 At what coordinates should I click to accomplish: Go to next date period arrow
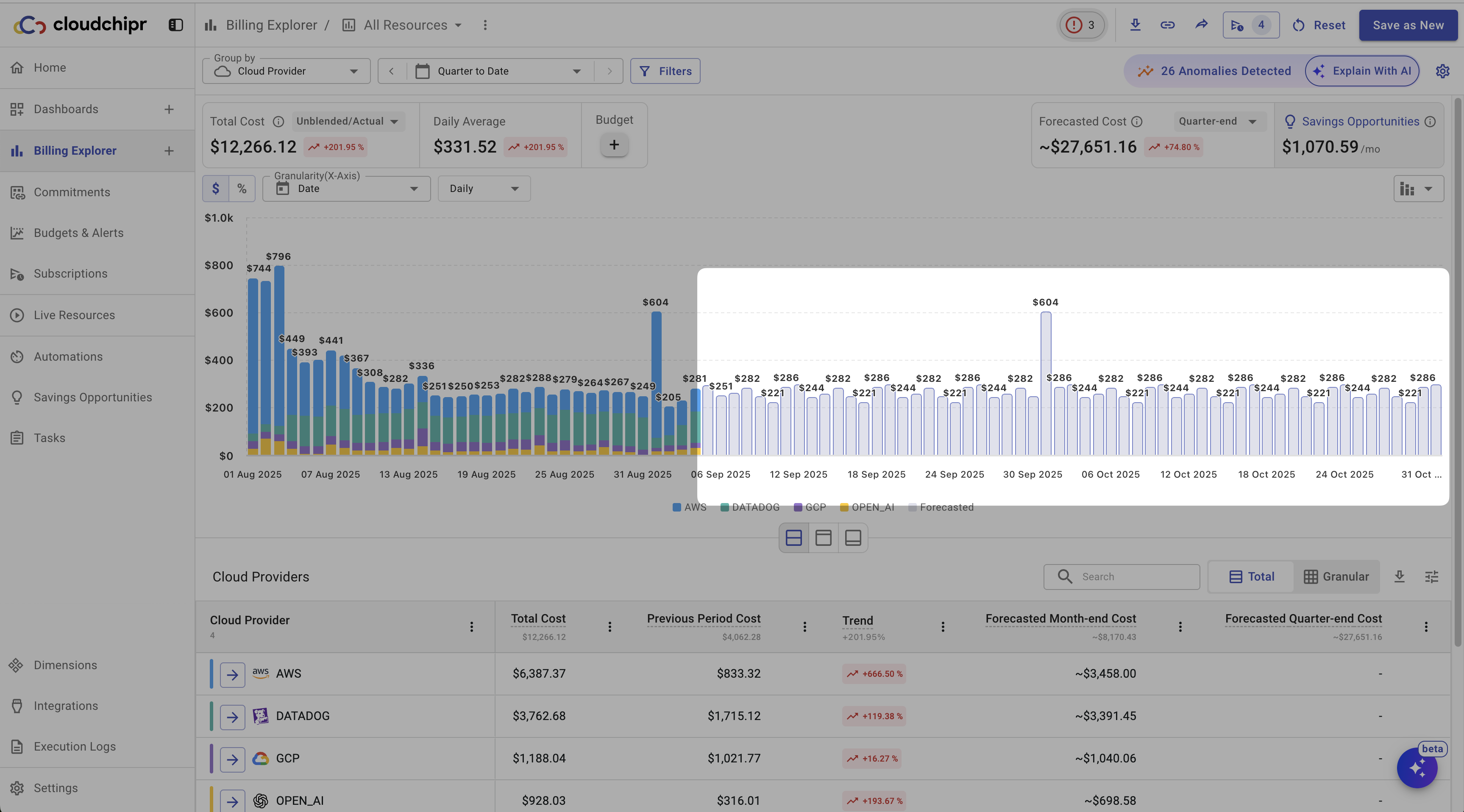[609, 71]
